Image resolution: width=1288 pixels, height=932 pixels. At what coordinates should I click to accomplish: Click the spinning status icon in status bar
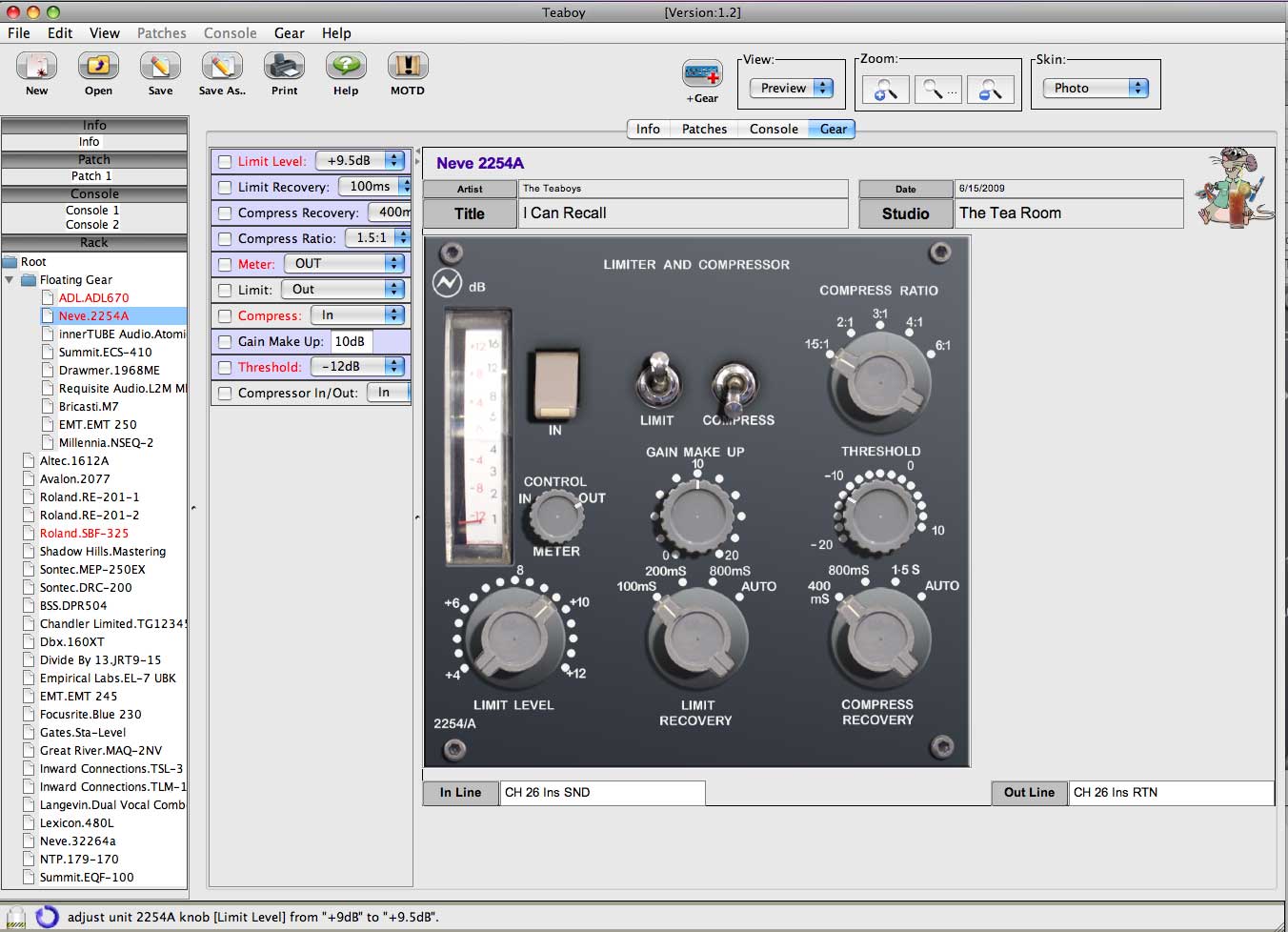[x=47, y=917]
